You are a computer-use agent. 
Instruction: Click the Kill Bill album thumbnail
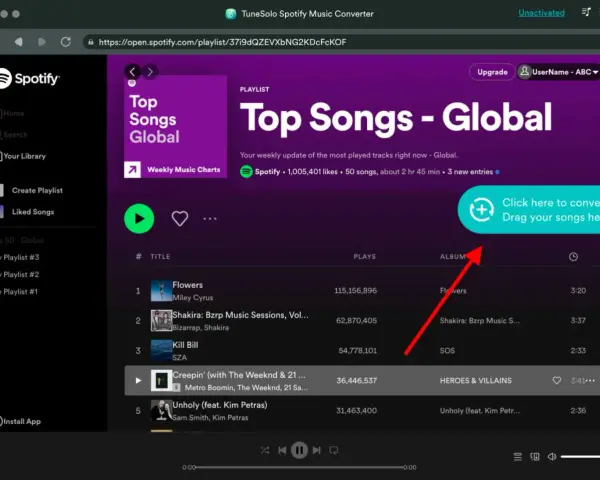[x=161, y=350]
